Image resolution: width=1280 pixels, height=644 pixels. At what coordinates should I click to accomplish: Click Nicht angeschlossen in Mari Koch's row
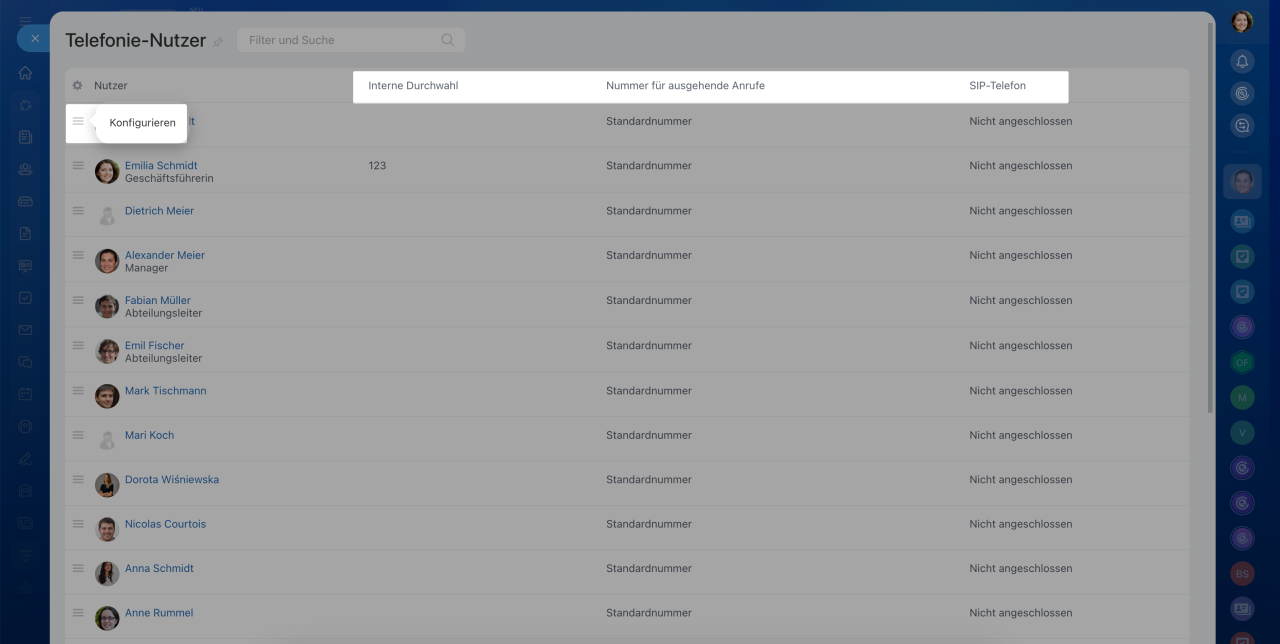coord(1020,435)
